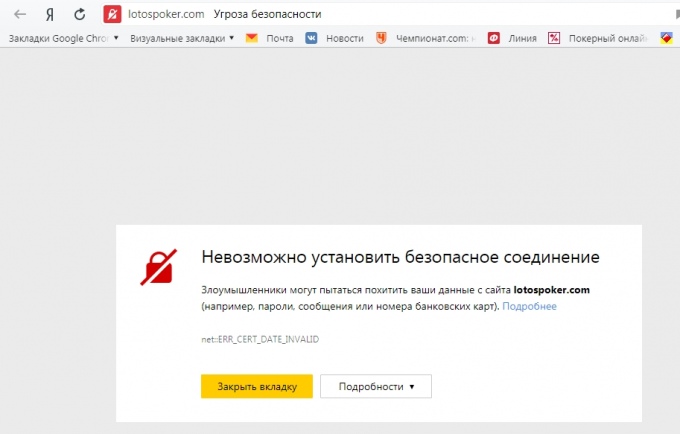Viewport: 680px width, 434px height.
Task: Click the Чемпионат.com shield icon
Action: [x=381, y=38]
